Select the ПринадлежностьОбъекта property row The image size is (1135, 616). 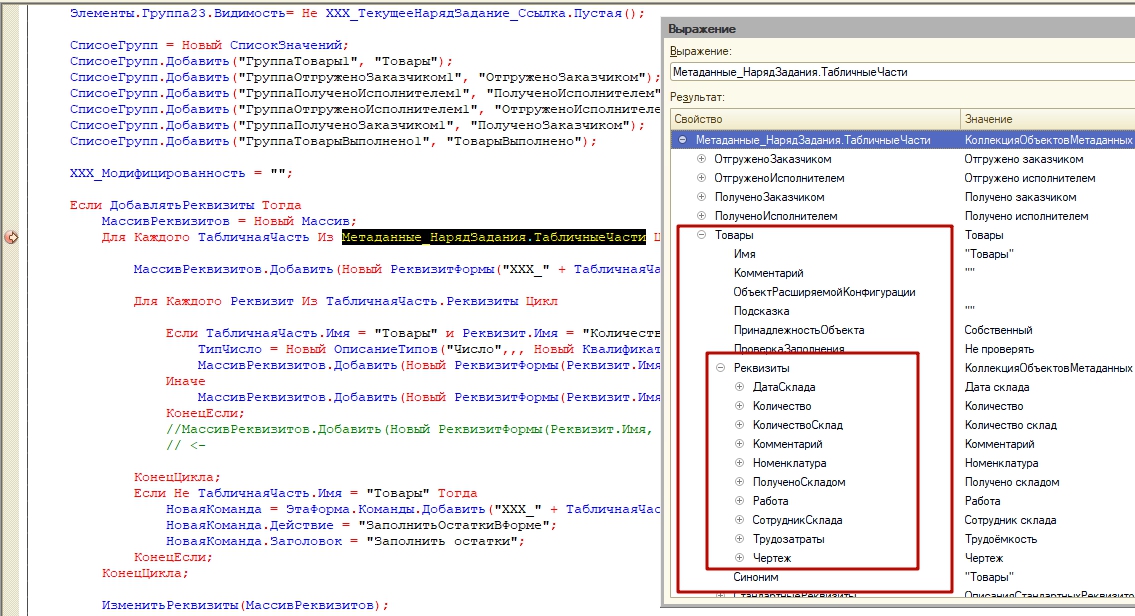coord(798,330)
